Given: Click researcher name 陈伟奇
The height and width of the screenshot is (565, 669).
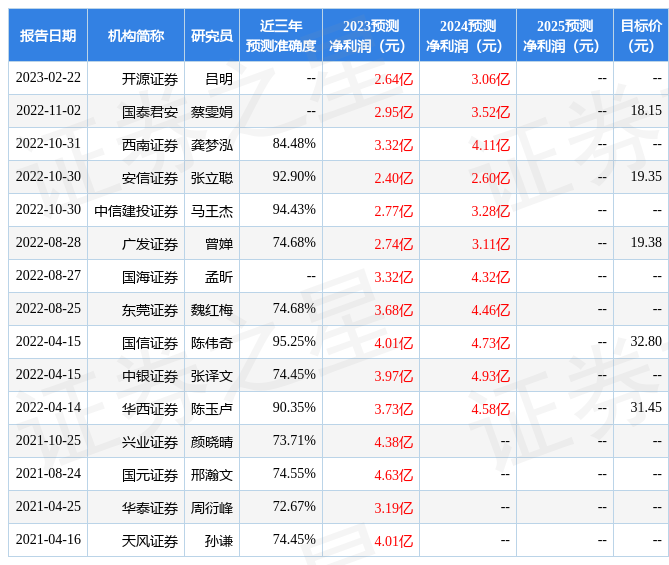Looking at the screenshot, I should pos(212,343).
